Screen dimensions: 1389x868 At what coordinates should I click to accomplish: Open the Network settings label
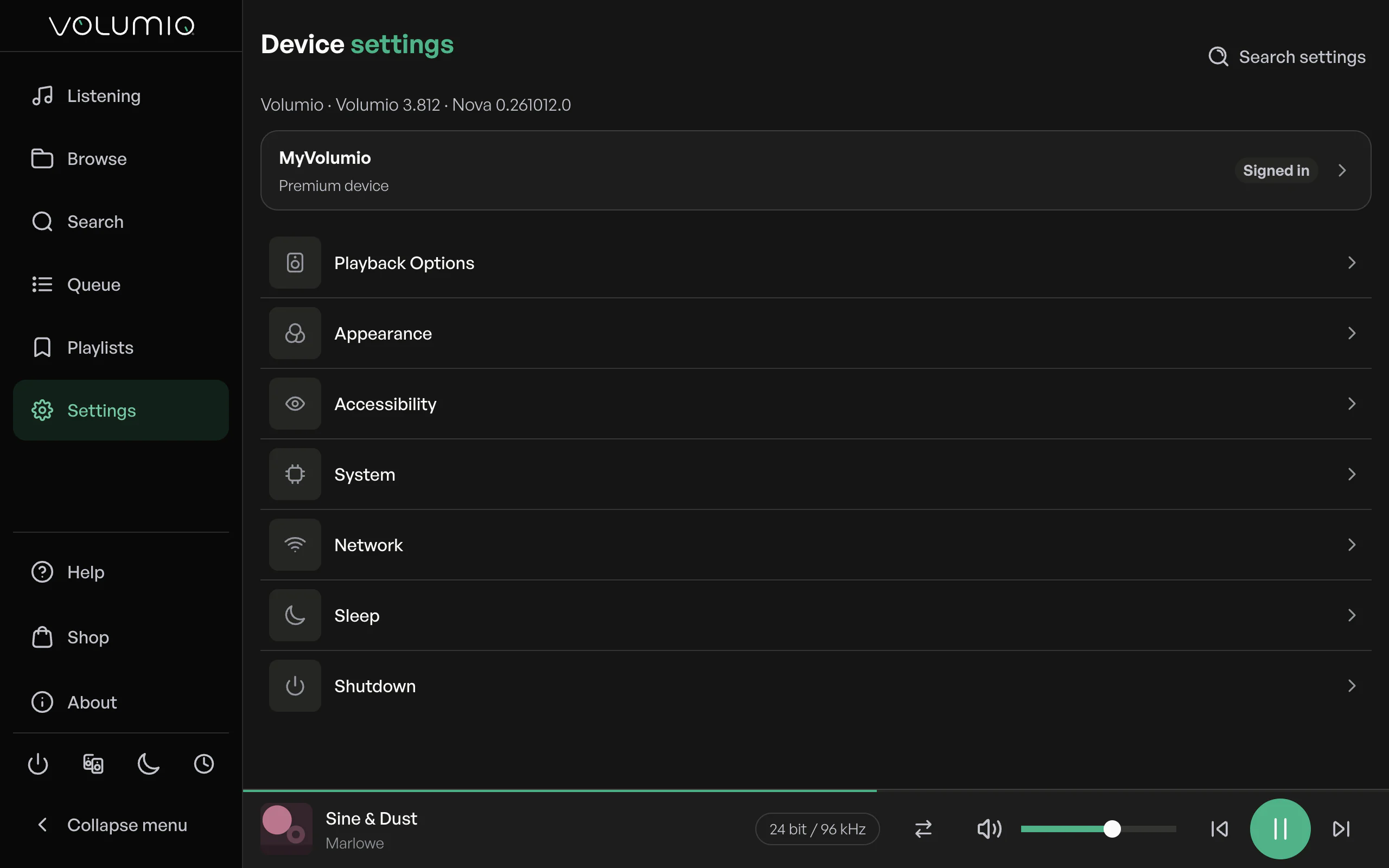[x=368, y=545]
